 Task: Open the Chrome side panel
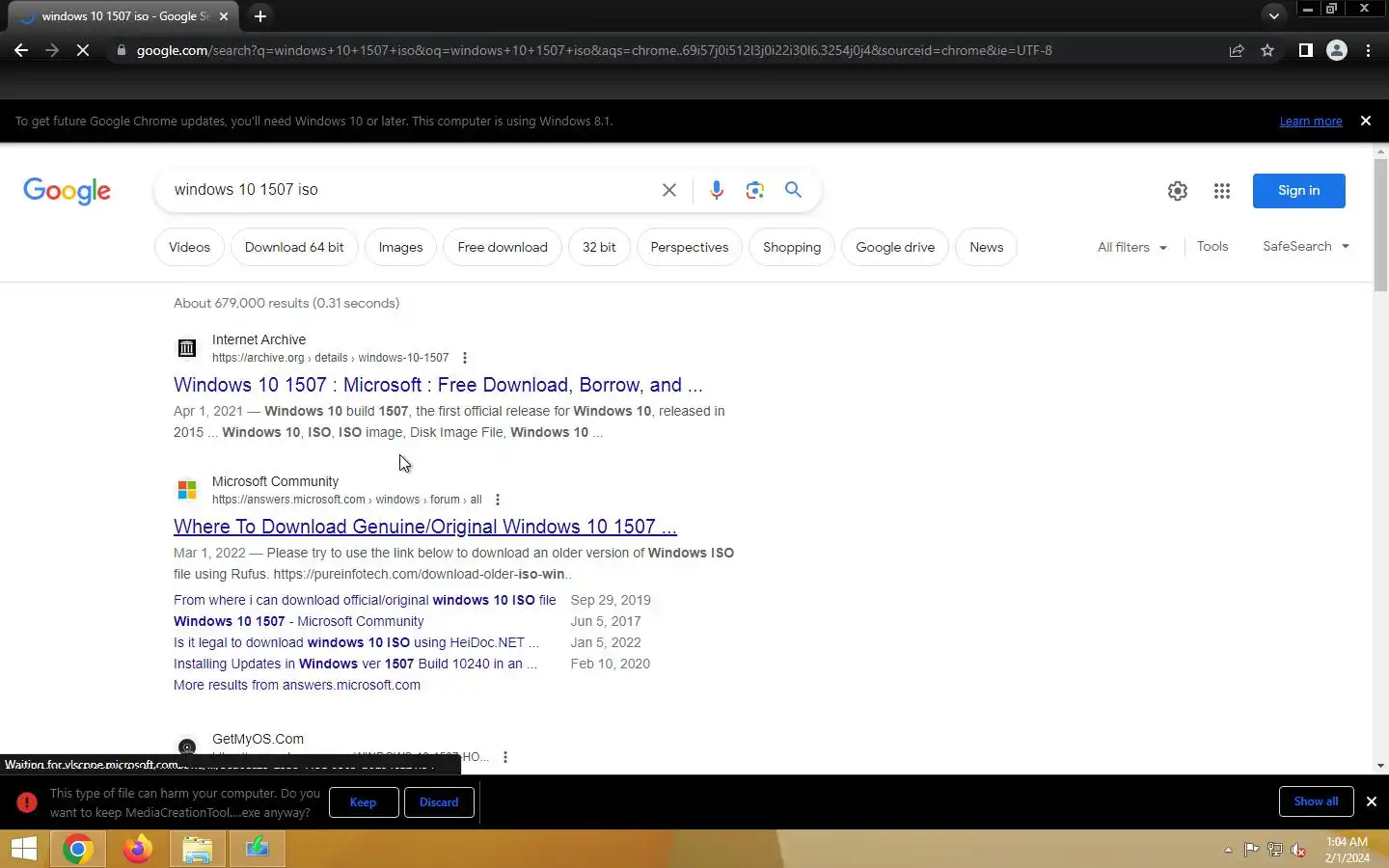click(x=1305, y=50)
